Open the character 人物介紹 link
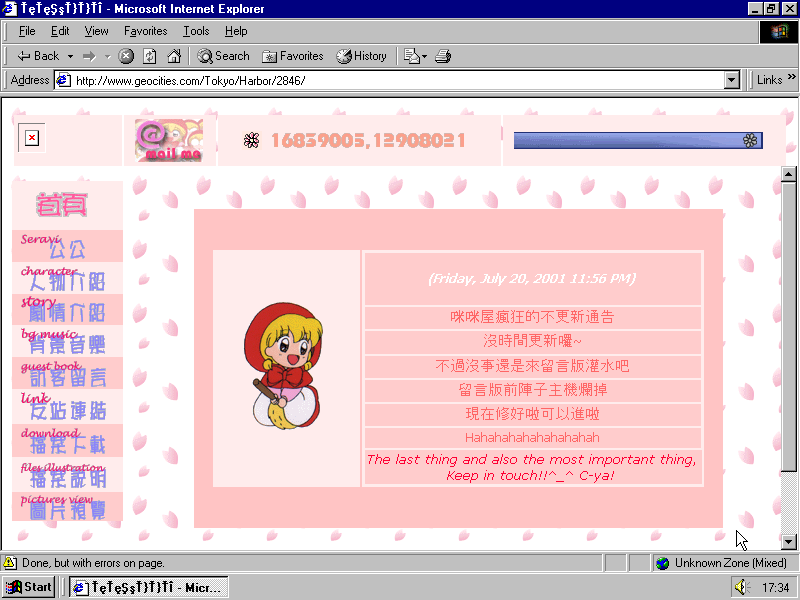The width and height of the screenshot is (800, 600). (67, 278)
